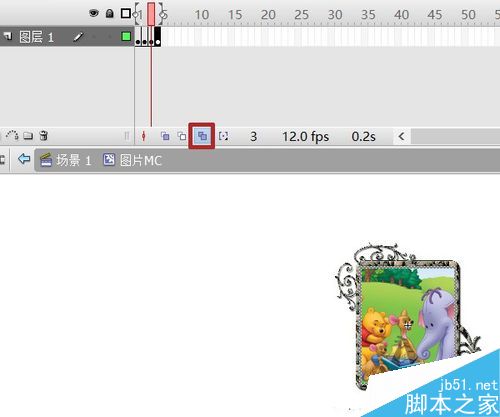Toggle the edit multiple frames button
Viewport: 500px width, 417px height.
[x=202, y=136]
